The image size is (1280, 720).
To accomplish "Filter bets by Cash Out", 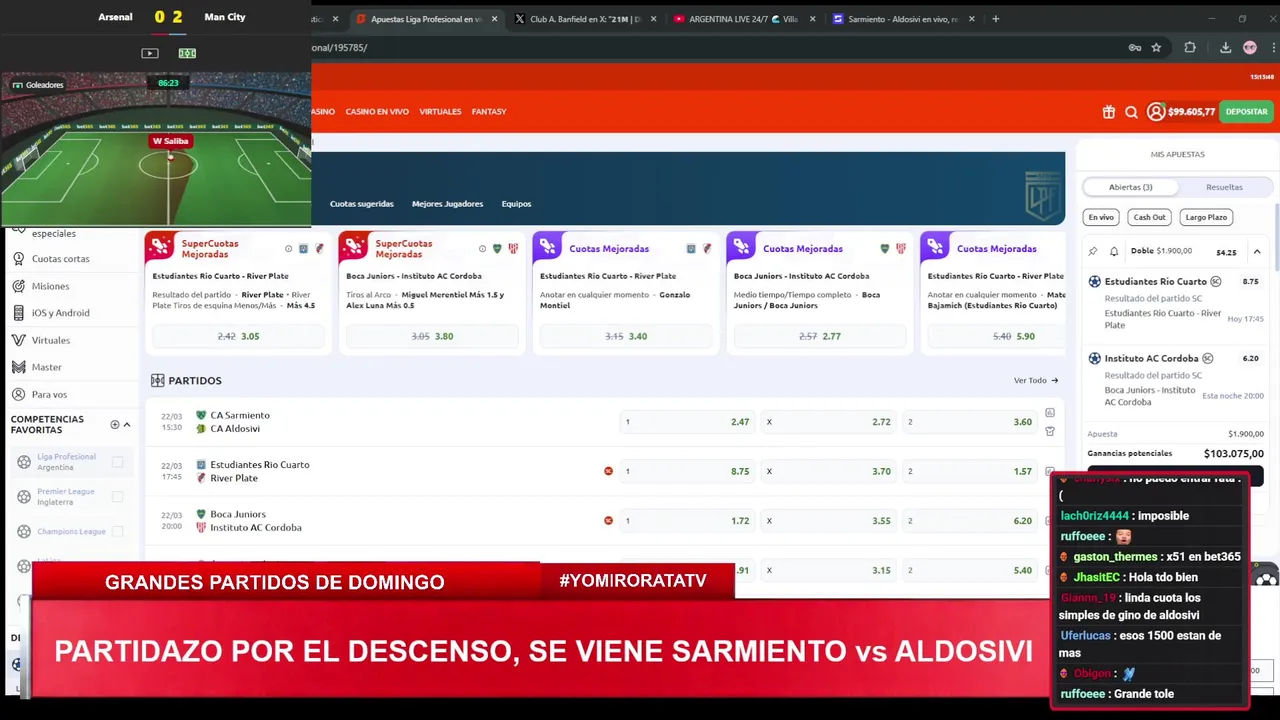I will [x=1149, y=217].
